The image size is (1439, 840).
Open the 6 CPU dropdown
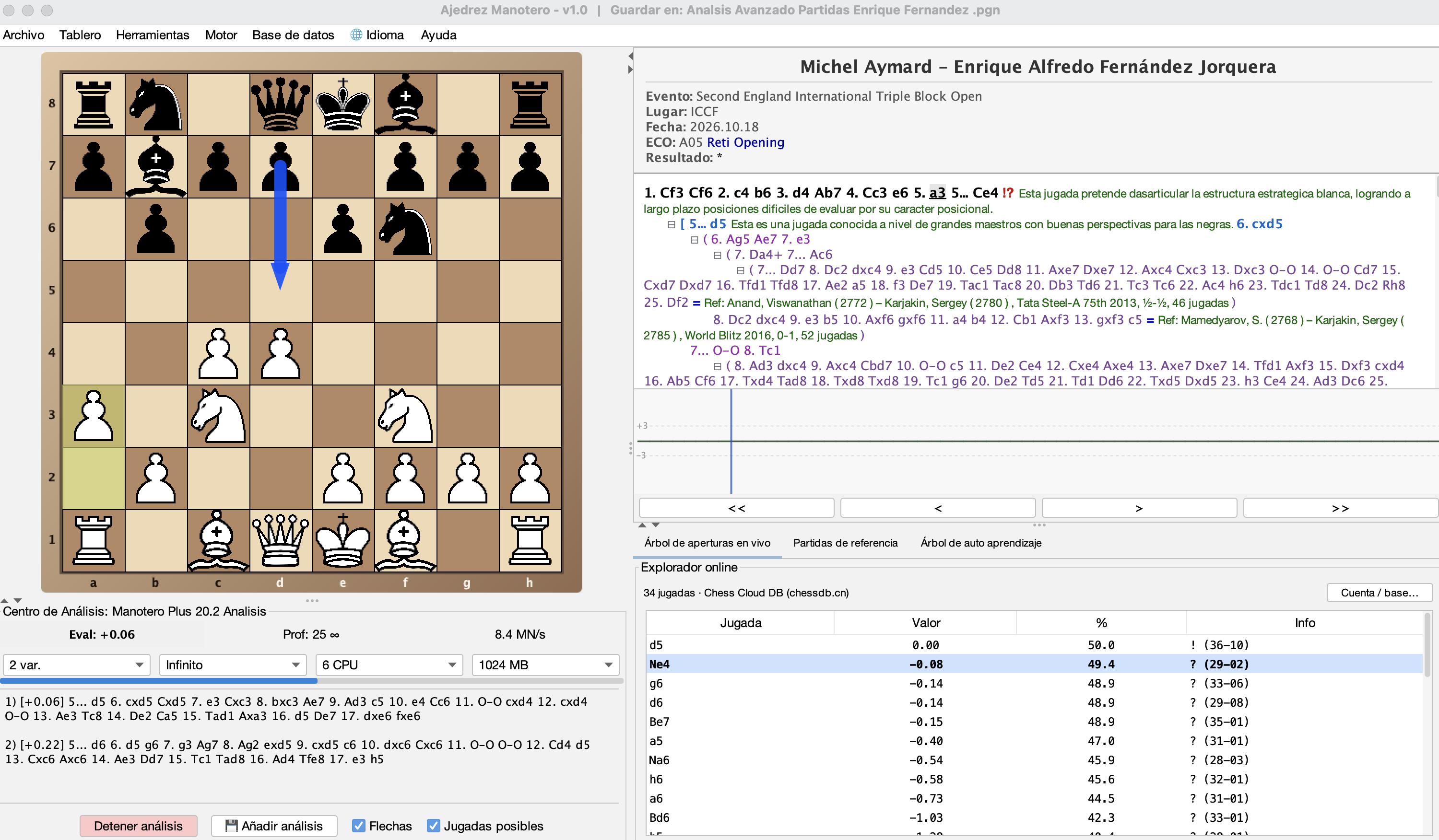[x=389, y=665]
